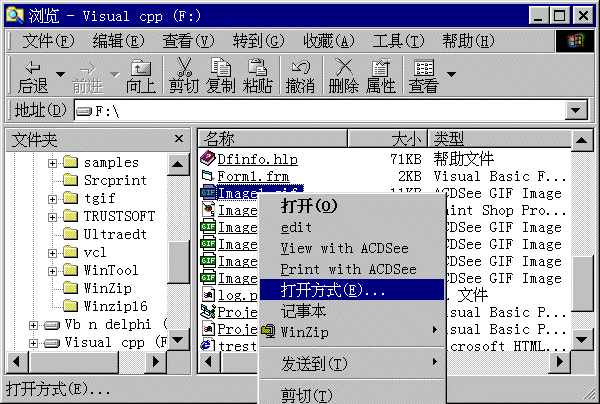The image size is (600, 404).
Task: Sort files by 名称 column header
Action: [290, 139]
